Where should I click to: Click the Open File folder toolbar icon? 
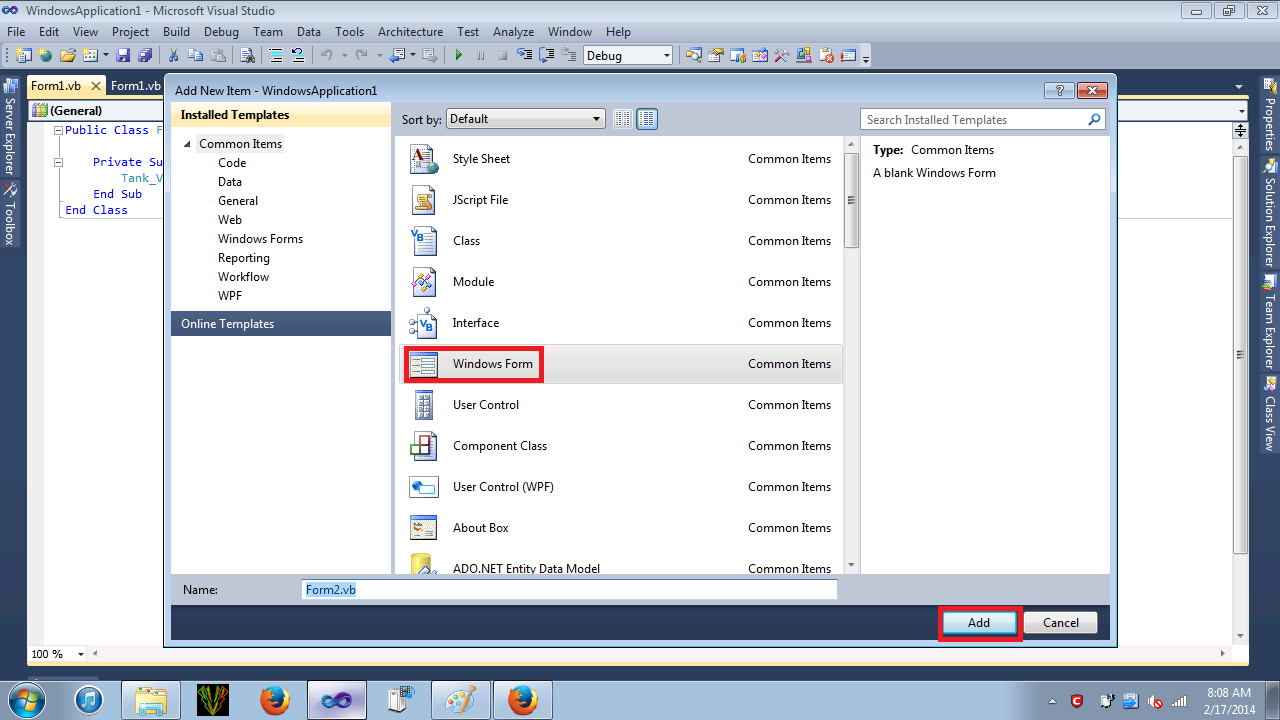[68, 56]
